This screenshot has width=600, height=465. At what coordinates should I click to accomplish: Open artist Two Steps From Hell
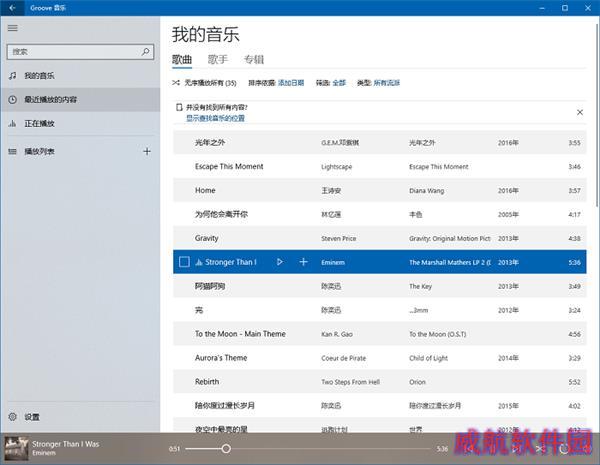click(351, 382)
